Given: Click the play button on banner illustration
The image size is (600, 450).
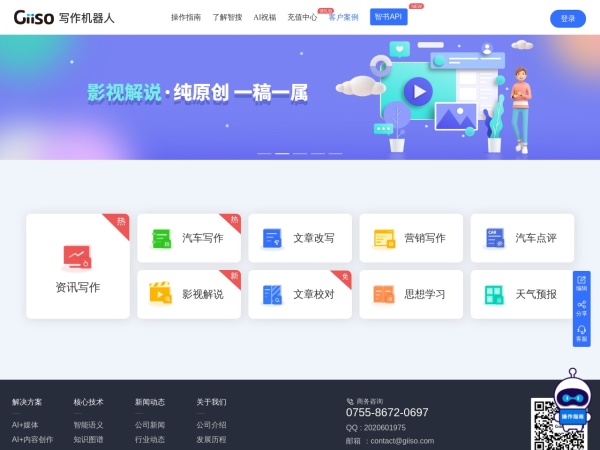Looking at the screenshot, I should tap(418, 91).
